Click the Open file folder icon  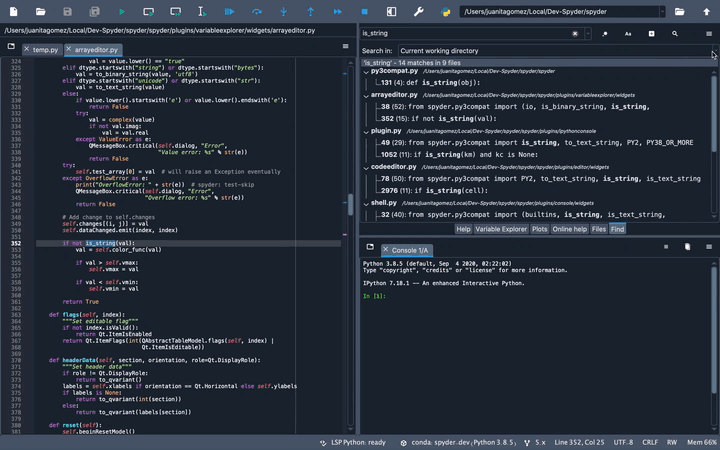(x=40, y=11)
